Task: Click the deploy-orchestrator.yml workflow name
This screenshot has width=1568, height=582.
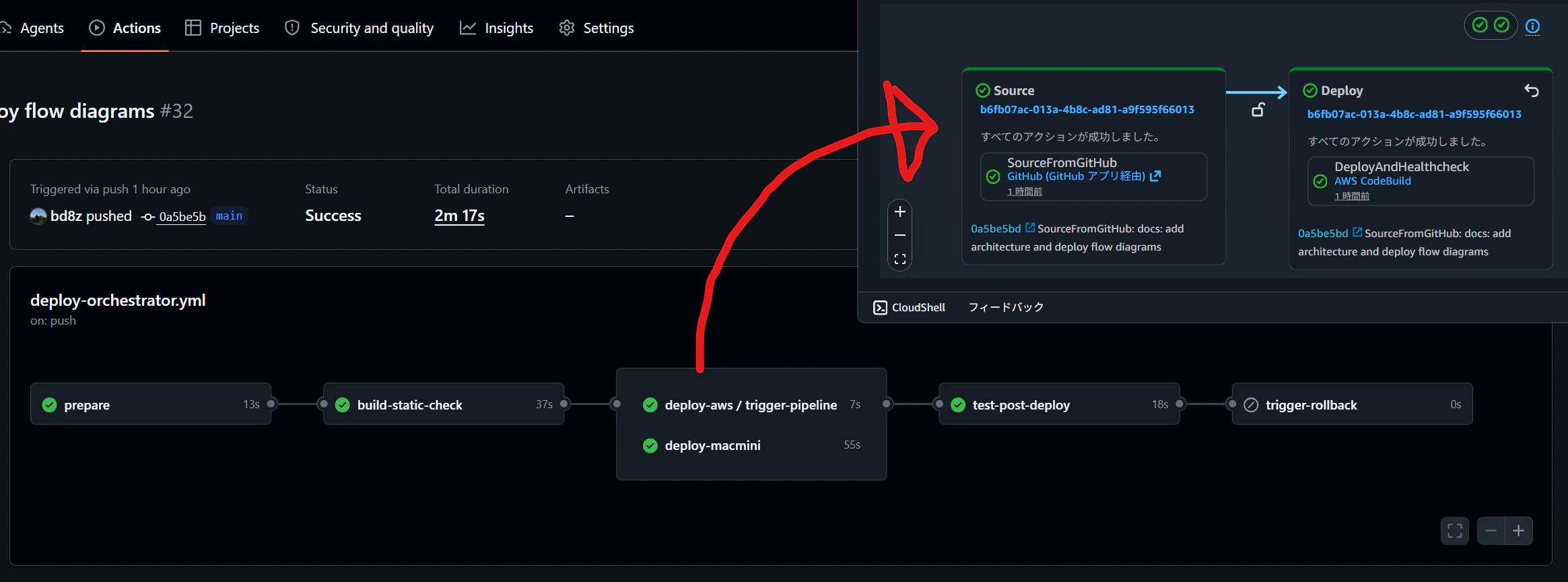Action: (x=118, y=300)
